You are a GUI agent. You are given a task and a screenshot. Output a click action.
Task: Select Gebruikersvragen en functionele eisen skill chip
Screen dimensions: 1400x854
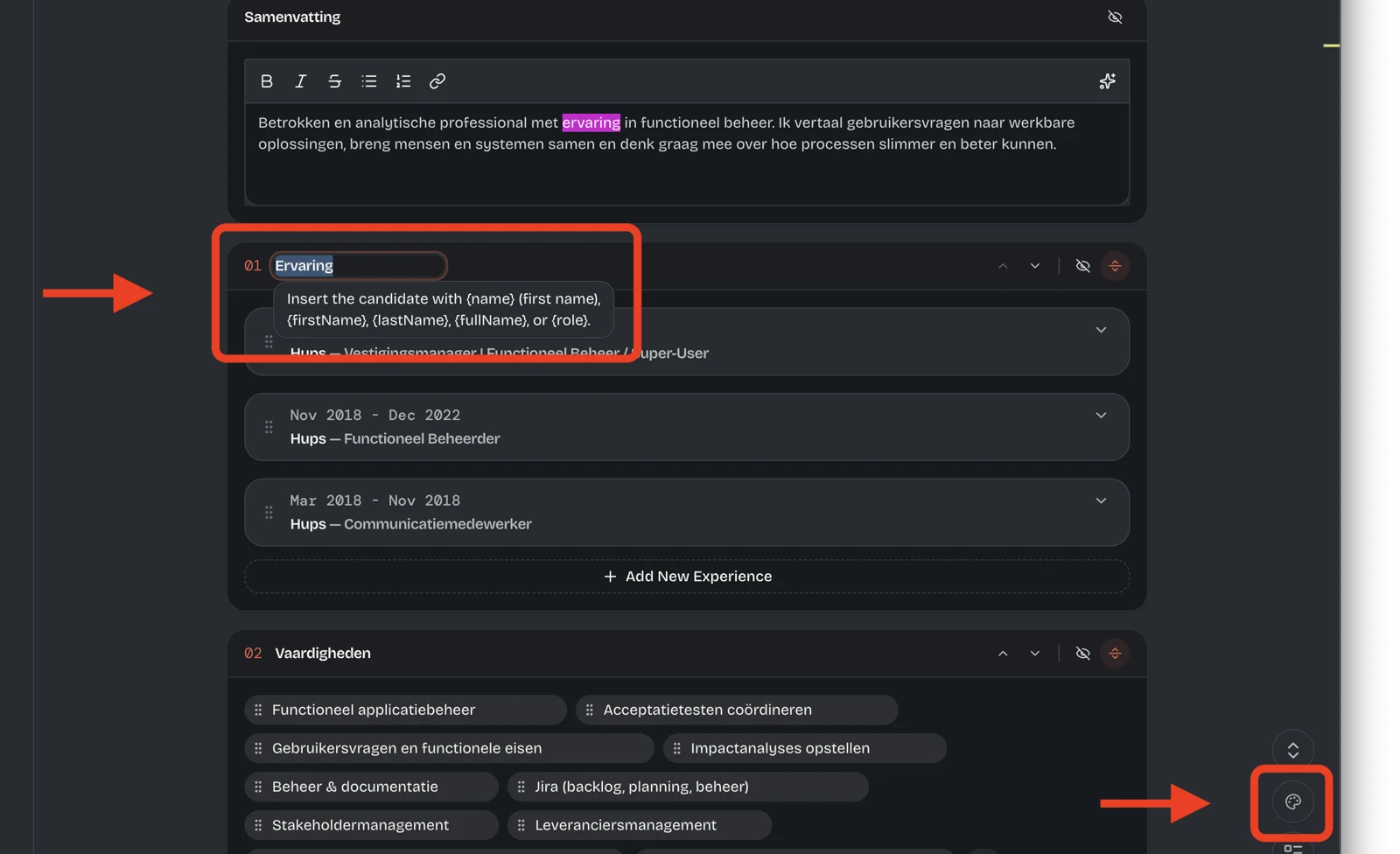(x=449, y=749)
